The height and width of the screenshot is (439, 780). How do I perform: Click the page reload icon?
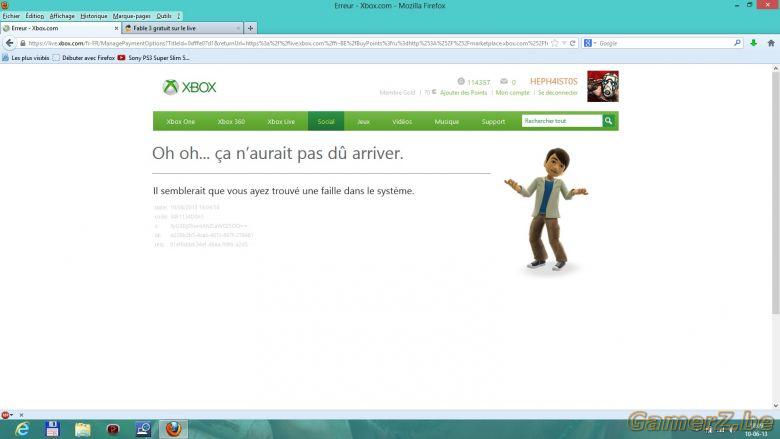coord(573,43)
